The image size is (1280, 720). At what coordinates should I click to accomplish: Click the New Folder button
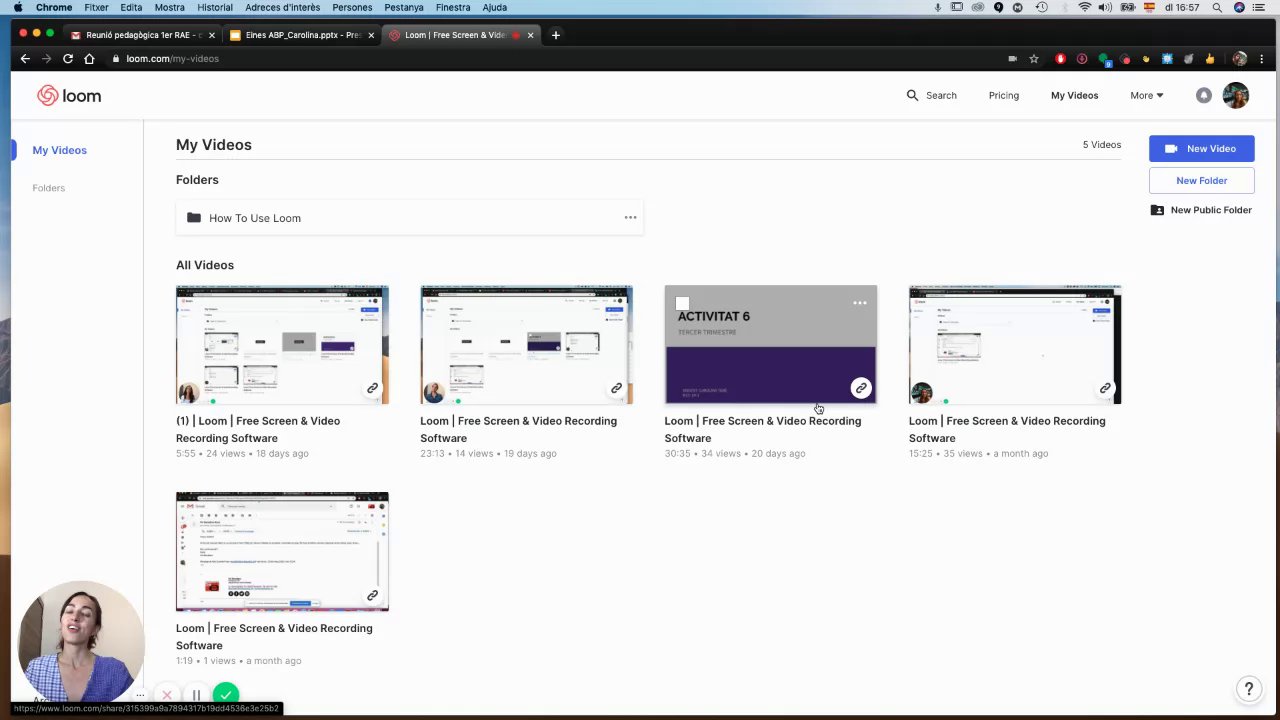coord(1201,180)
